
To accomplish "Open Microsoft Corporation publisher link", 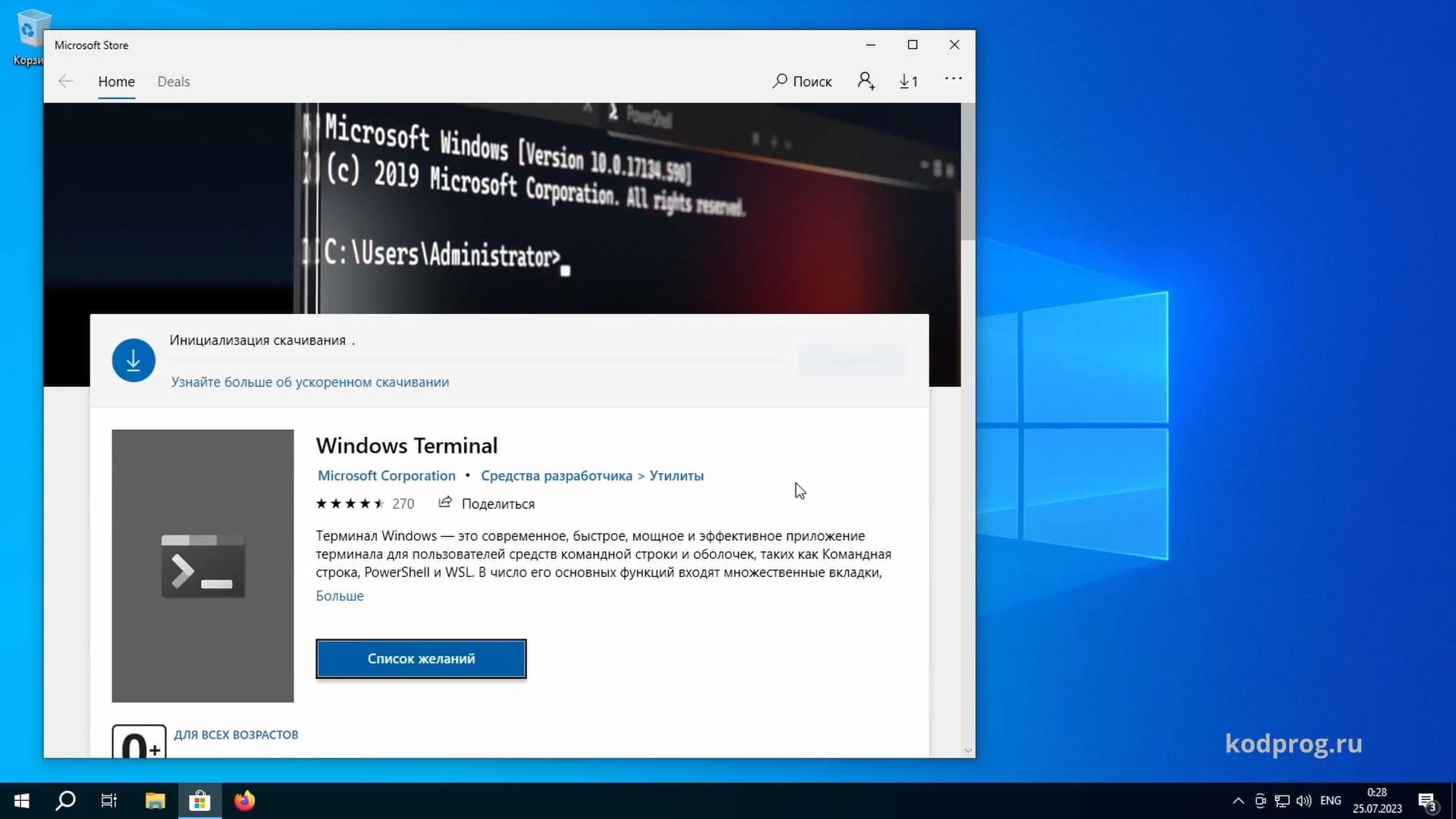I will pos(387,475).
